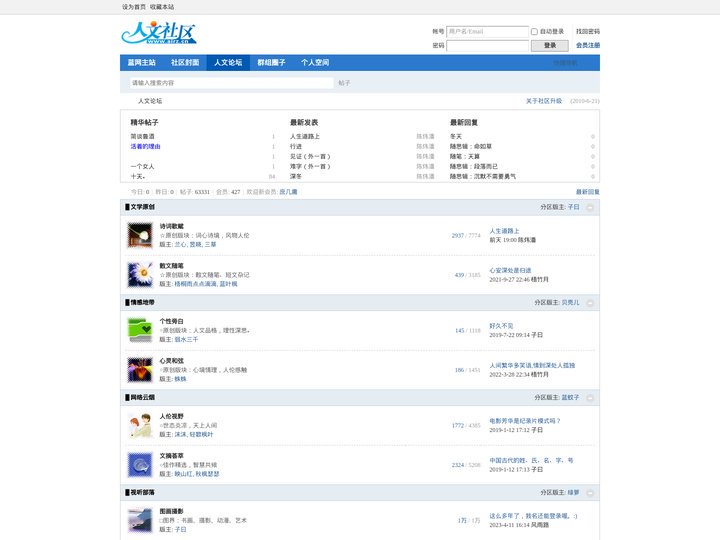The height and width of the screenshot is (540, 720).
Task: Open the 会员注册 registration link
Action: 588,45
